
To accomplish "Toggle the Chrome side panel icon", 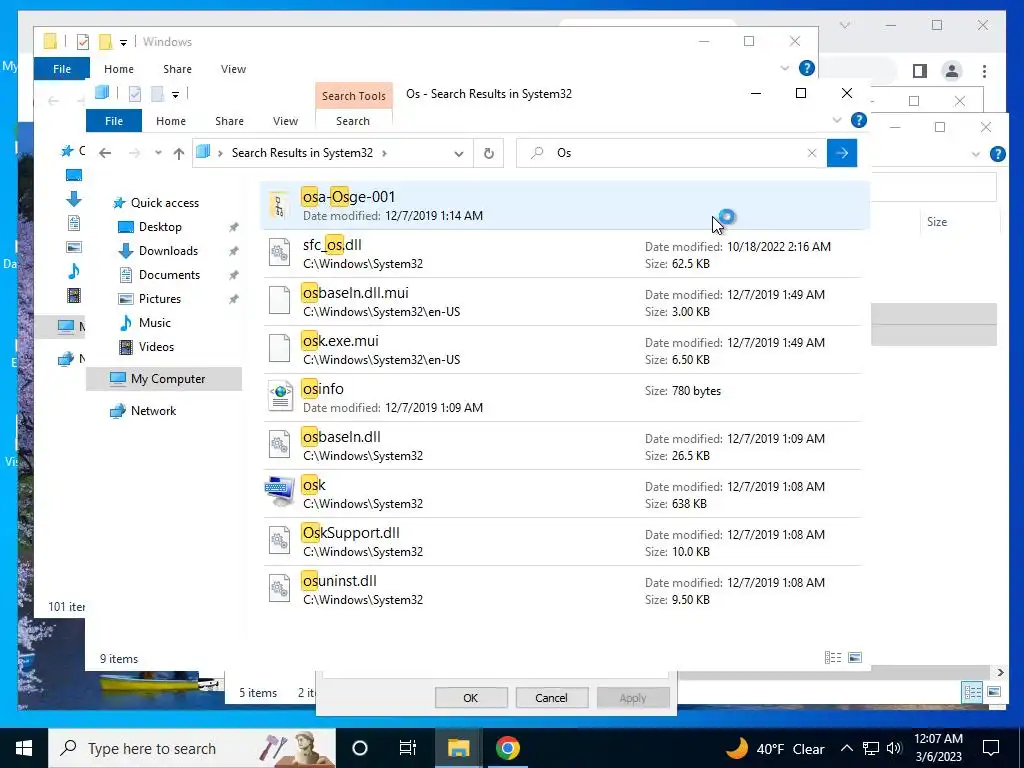I will (x=920, y=71).
